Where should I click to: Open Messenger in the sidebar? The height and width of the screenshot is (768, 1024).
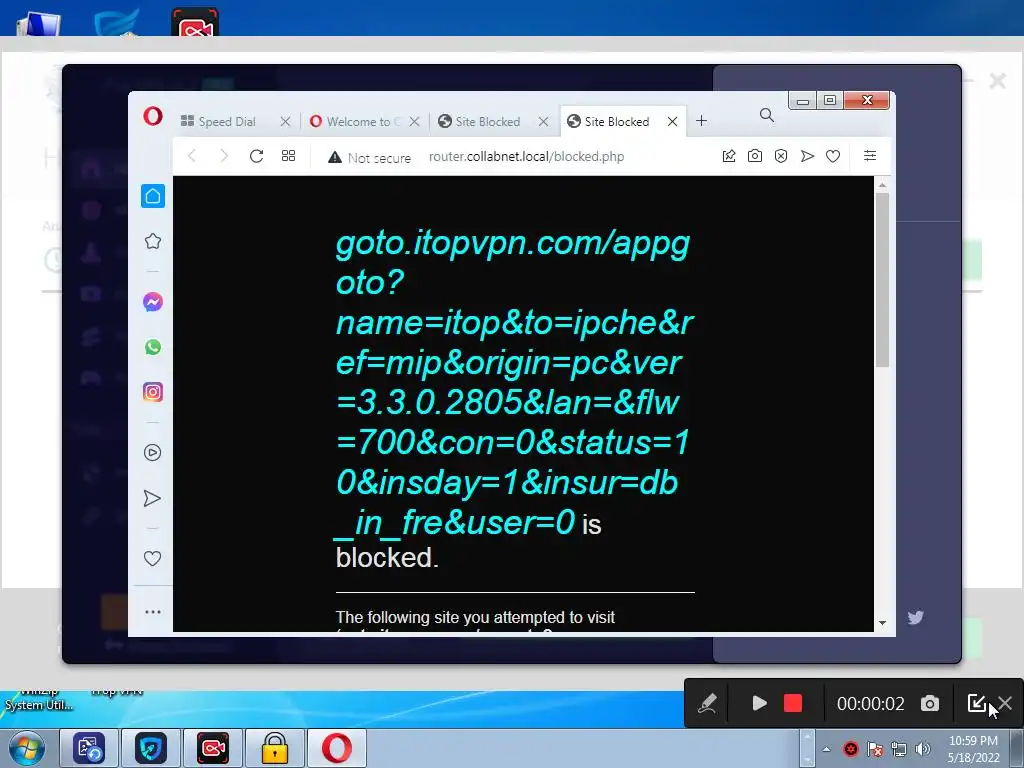(x=153, y=302)
